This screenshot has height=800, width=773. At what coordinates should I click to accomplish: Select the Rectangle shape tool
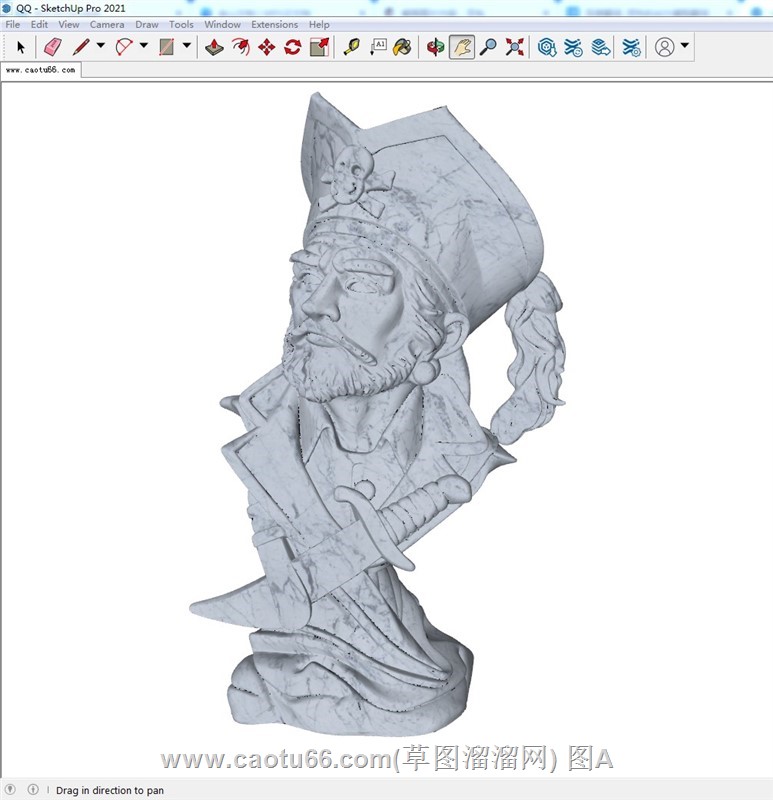[x=167, y=47]
